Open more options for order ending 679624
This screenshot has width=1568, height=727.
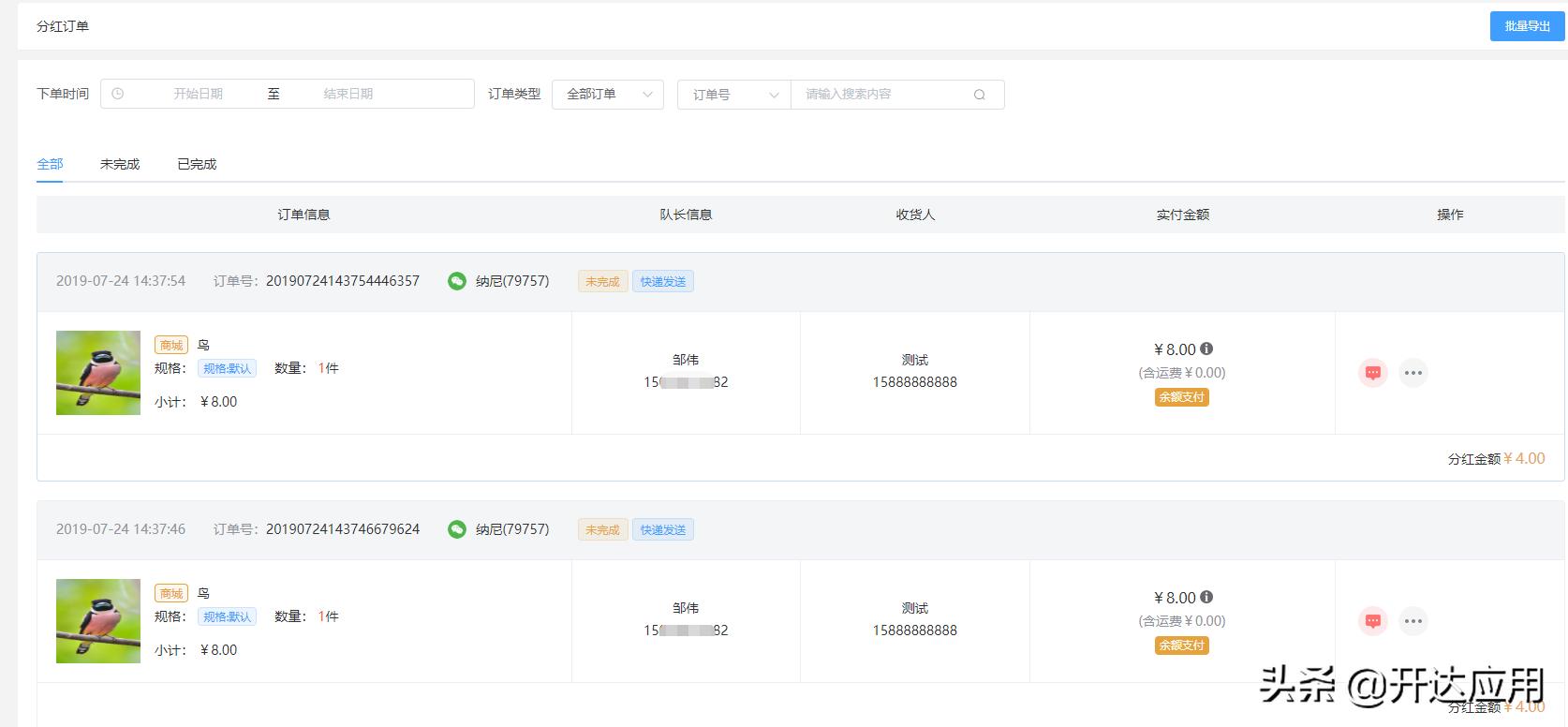point(1413,621)
